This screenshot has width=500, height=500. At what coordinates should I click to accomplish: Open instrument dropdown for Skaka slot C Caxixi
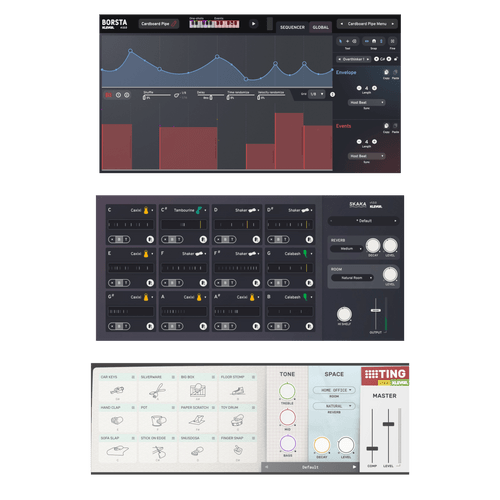[152, 210]
